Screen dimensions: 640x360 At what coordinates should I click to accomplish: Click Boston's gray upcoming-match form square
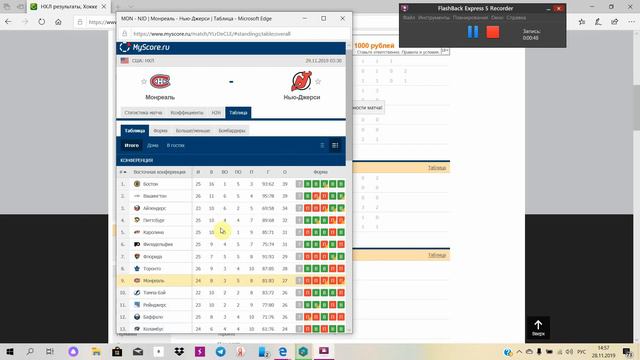[x=299, y=184]
